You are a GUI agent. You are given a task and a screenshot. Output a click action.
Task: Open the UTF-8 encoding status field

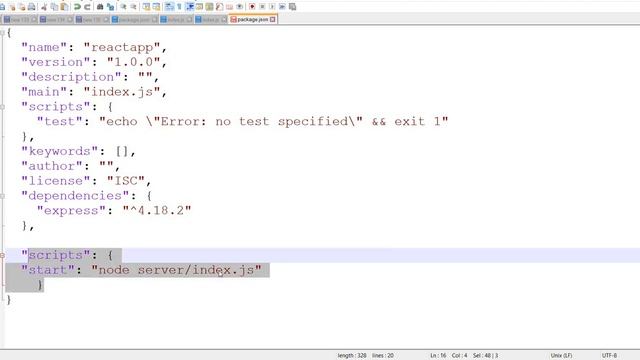pyautogui.click(x=609, y=356)
